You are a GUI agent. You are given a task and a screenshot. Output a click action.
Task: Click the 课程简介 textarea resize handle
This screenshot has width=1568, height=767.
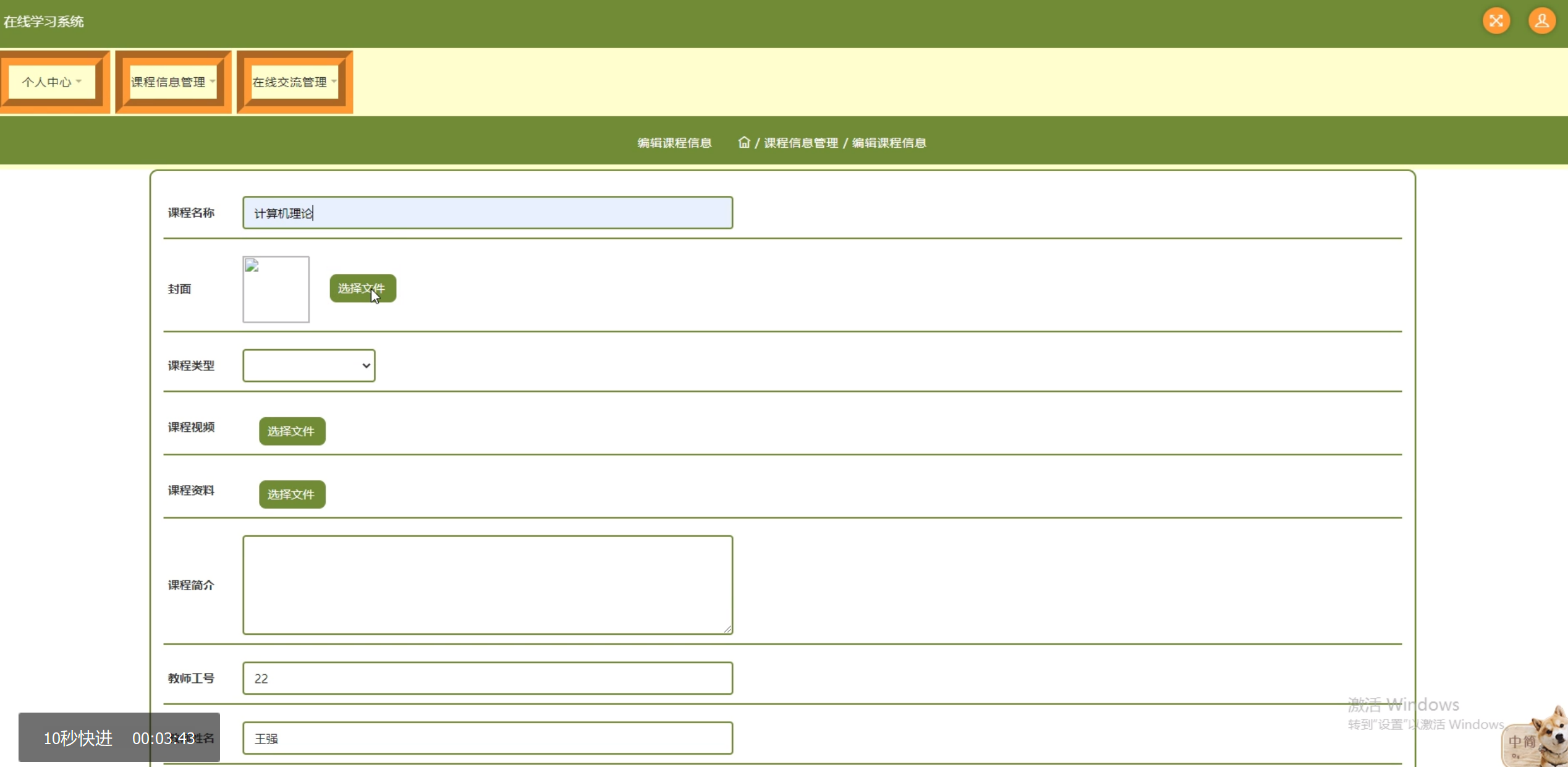coord(727,629)
